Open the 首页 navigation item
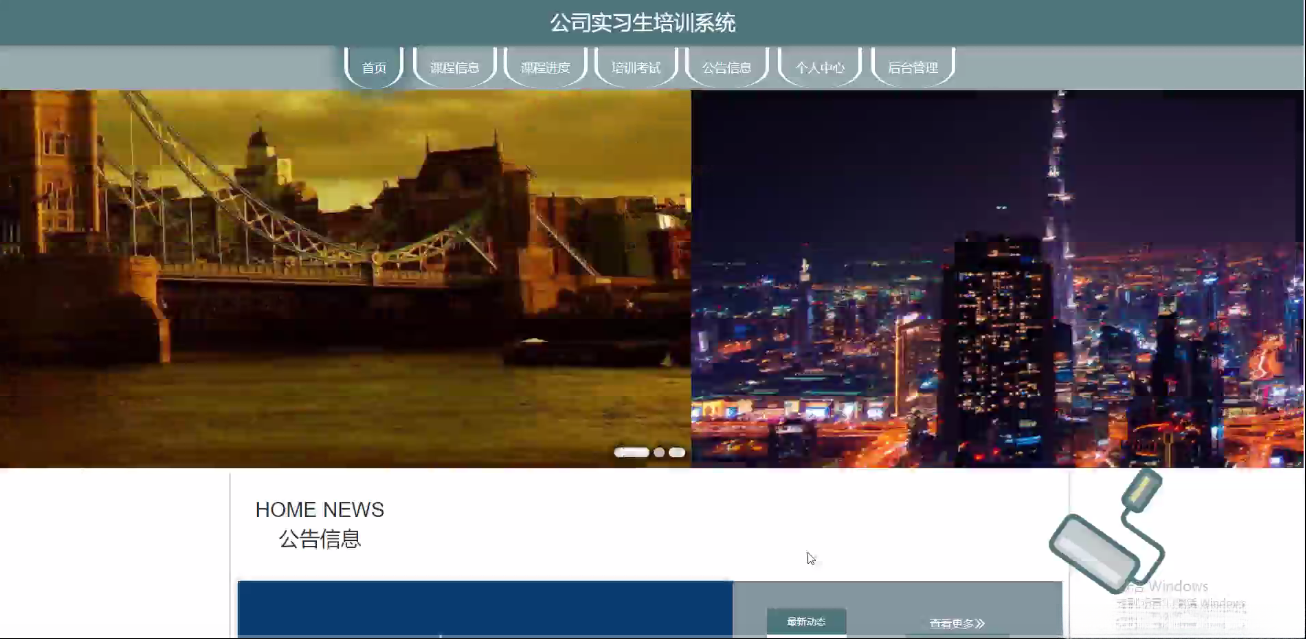This screenshot has width=1306, height=639. click(x=373, y=68)
